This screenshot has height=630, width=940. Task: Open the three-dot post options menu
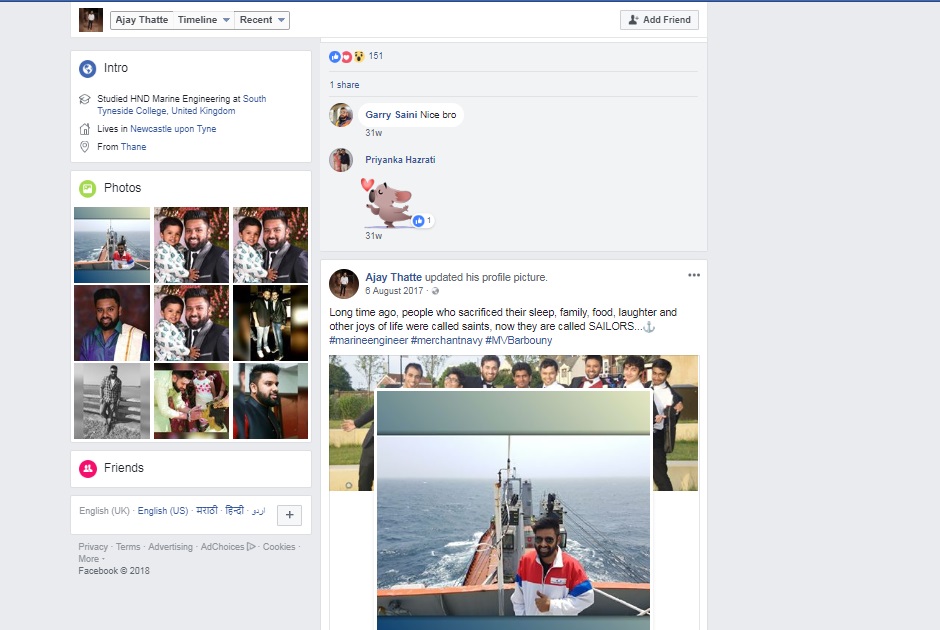693,275
